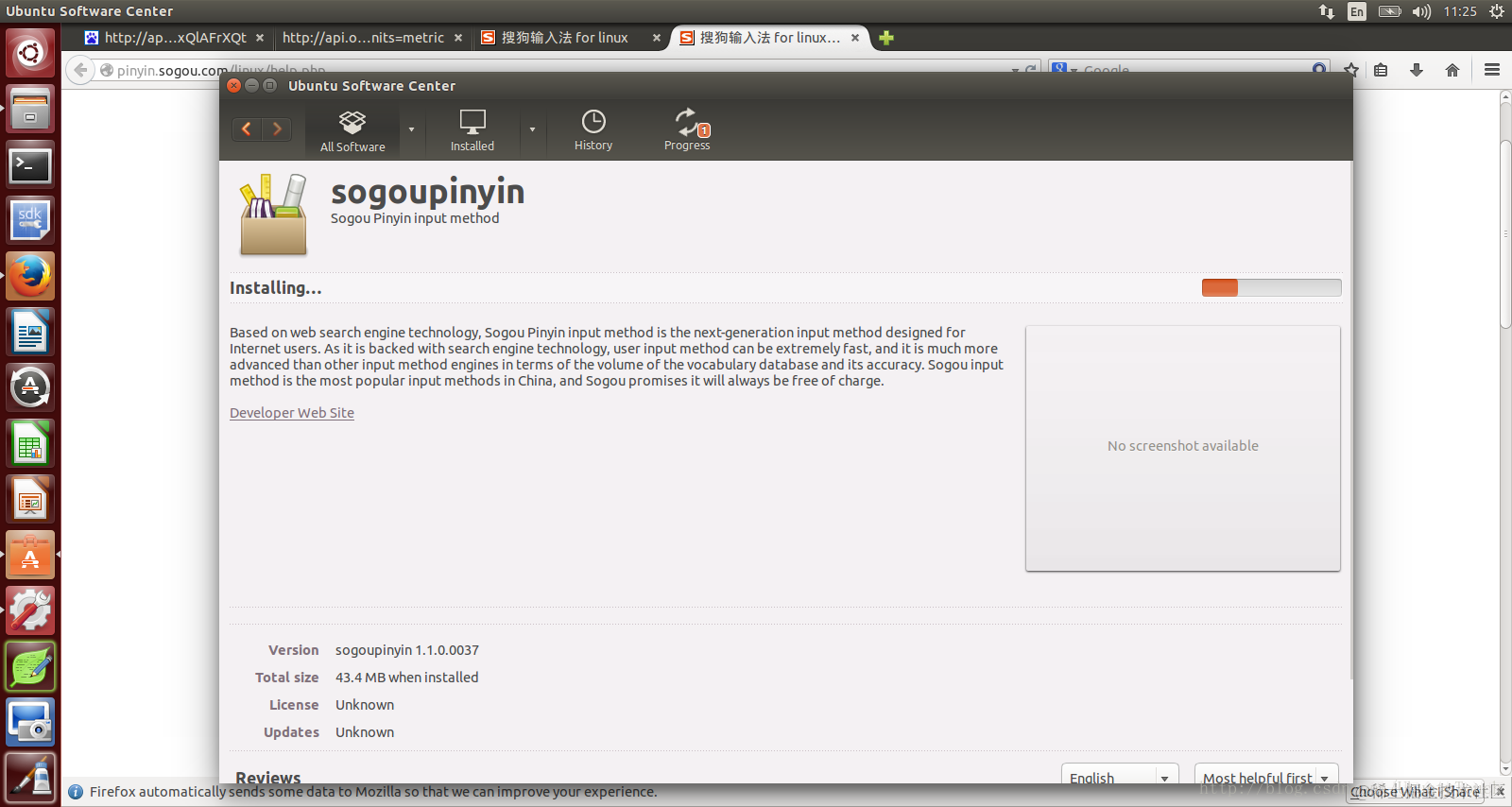
Task: Open LibreOffice Calc from the dock
Action: (x=30, y=443)
